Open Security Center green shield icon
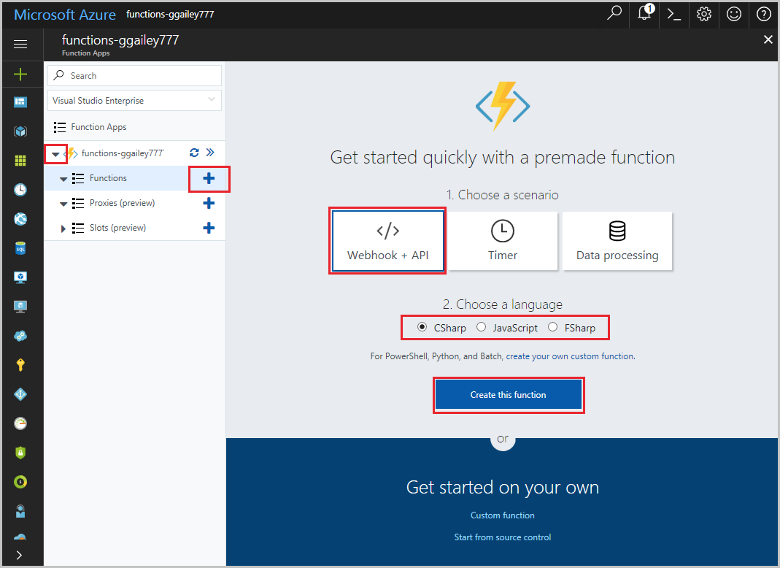The height and width of the screenshot is (568, 780). 20,453
